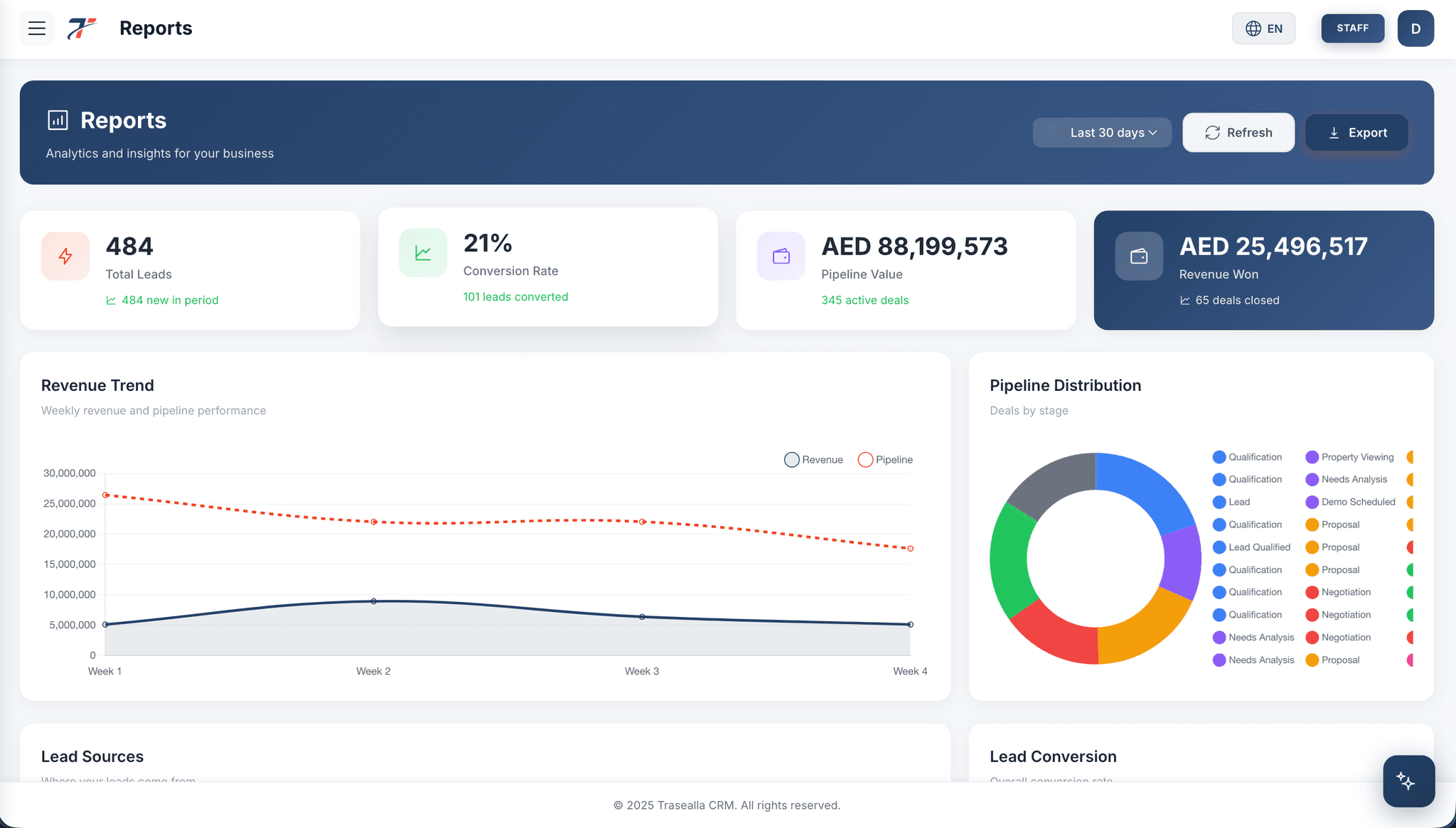Open the AI assistant sparkle button
Image resolution: width=1456 pixels, height=828 pixels.
click(x=1408, y=781)
